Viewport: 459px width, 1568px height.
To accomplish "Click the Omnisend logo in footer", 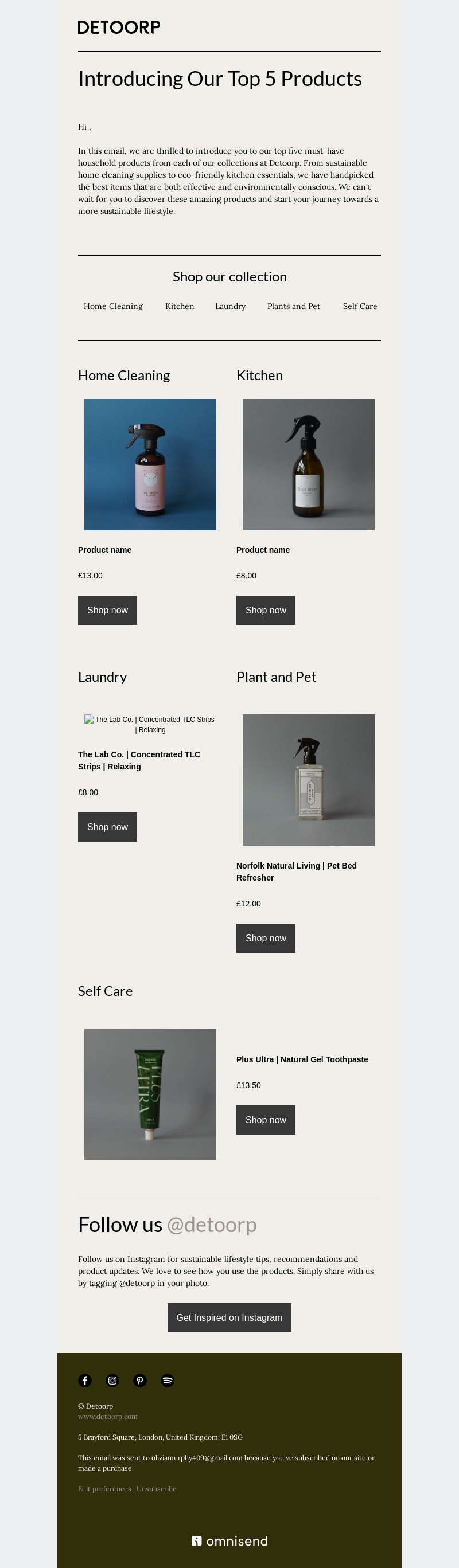I will tap(229, 1540).
